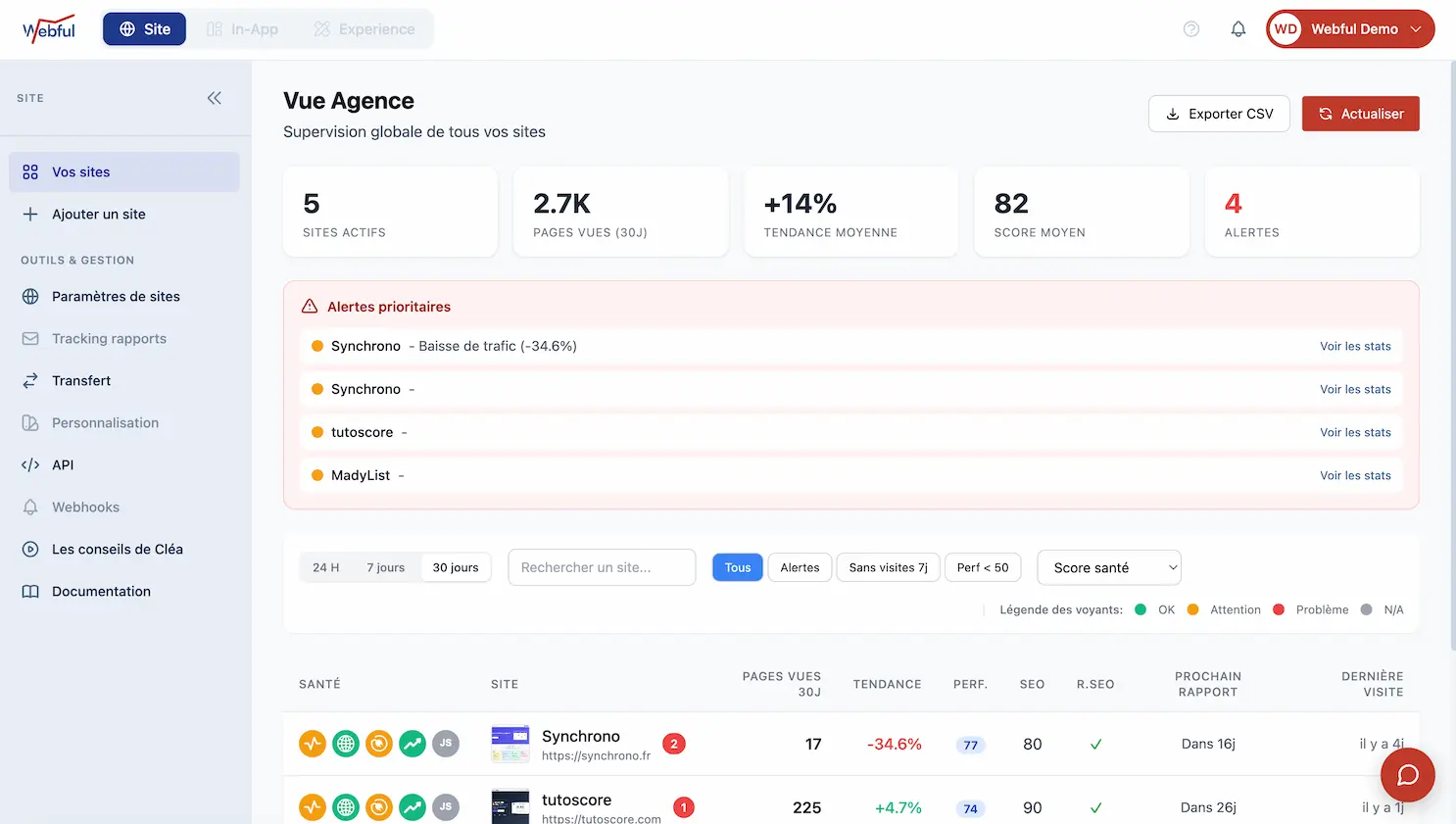Open notifications bell icon
Image resolution: width=1456 pixels, height=824 pixels.
(1238, 29)
